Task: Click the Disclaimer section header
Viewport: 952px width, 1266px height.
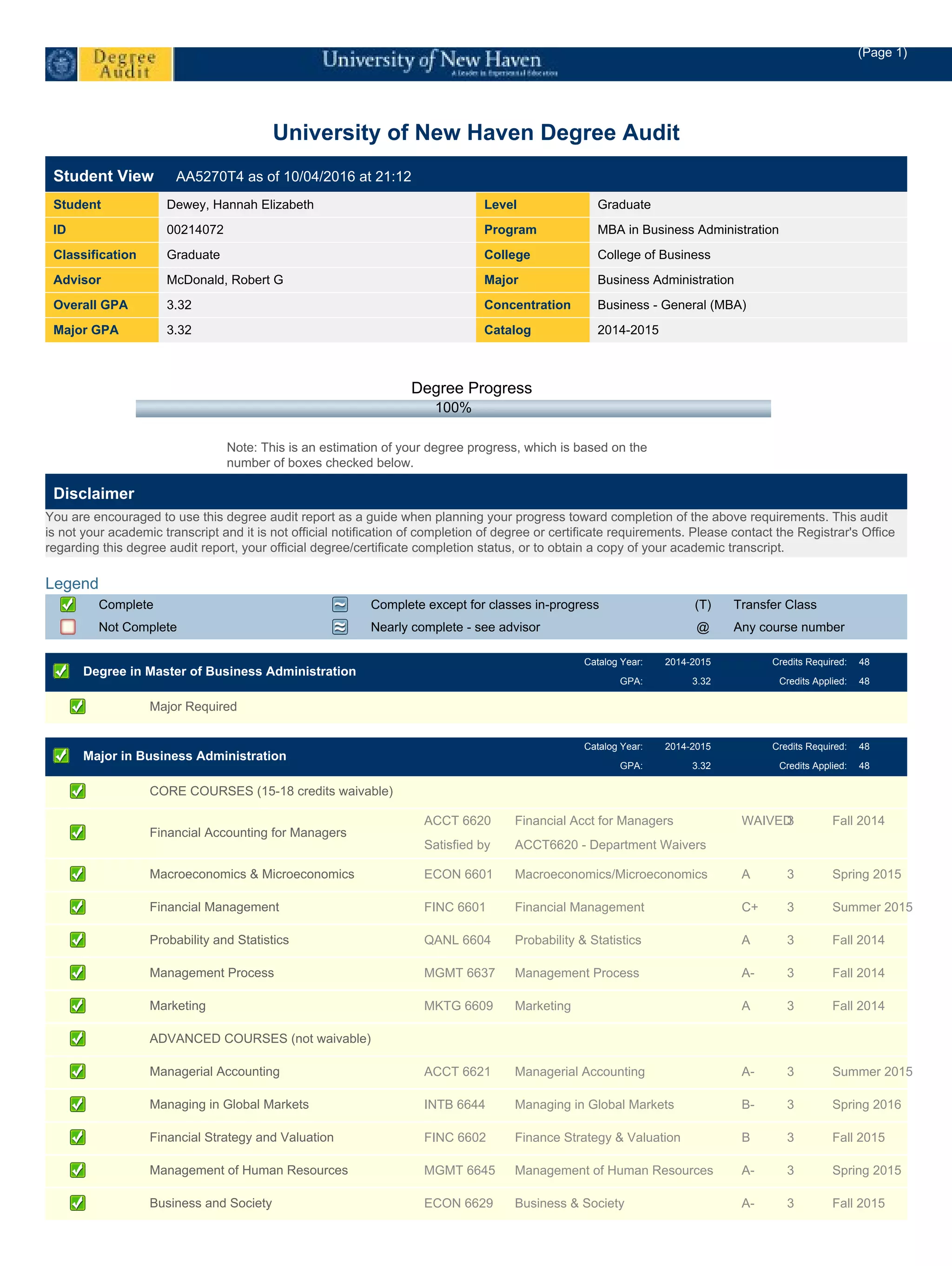Action: click(x=94, y=493)
